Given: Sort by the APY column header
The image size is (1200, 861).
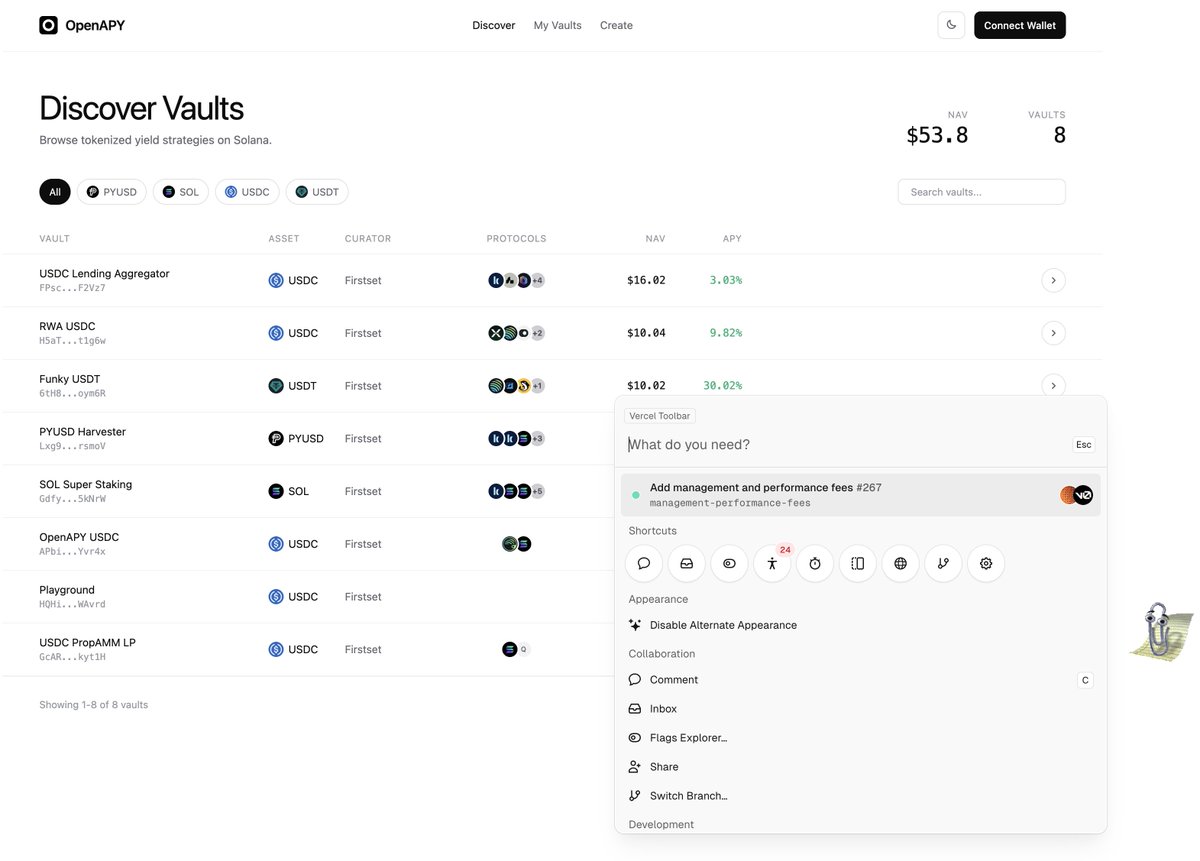Looking at the screenshot, I should [x=732, y=239].
